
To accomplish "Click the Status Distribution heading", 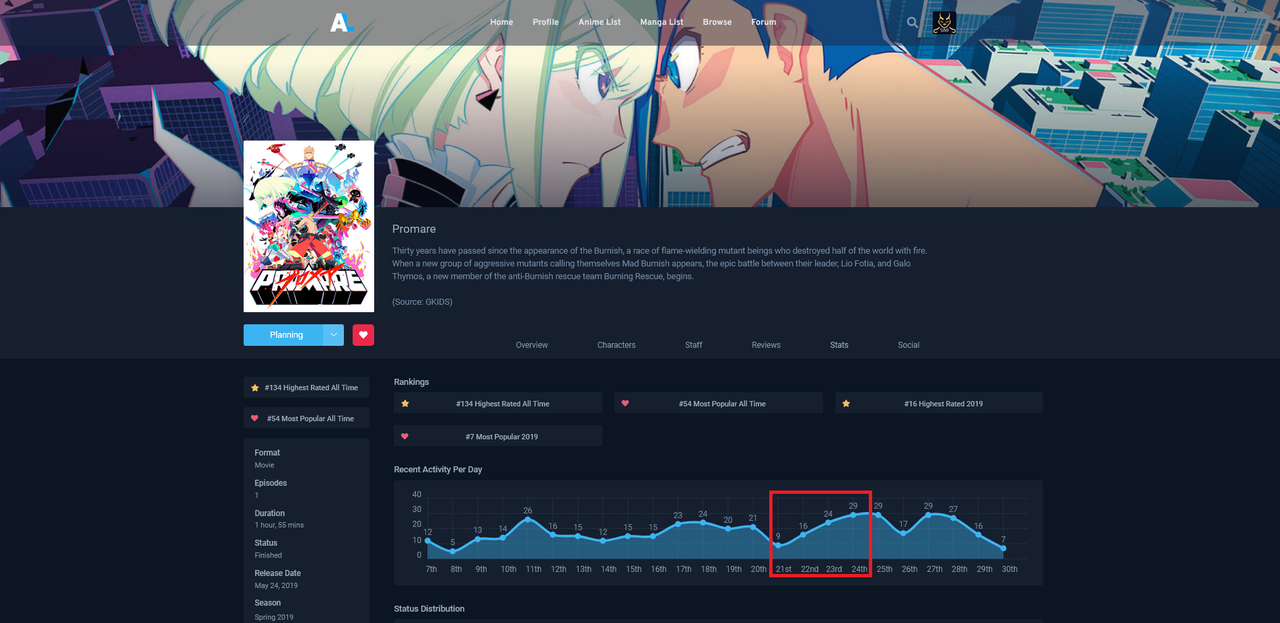I will (429, 608).
